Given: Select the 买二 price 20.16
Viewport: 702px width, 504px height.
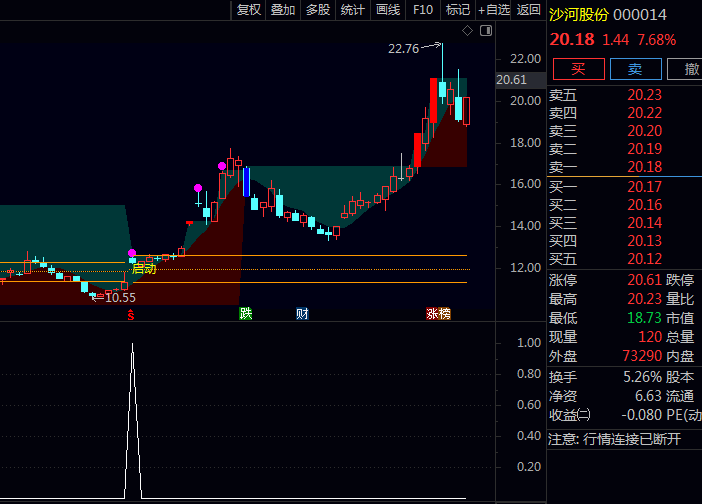Looking at the screenshot, I should click(x=644, y=205).
